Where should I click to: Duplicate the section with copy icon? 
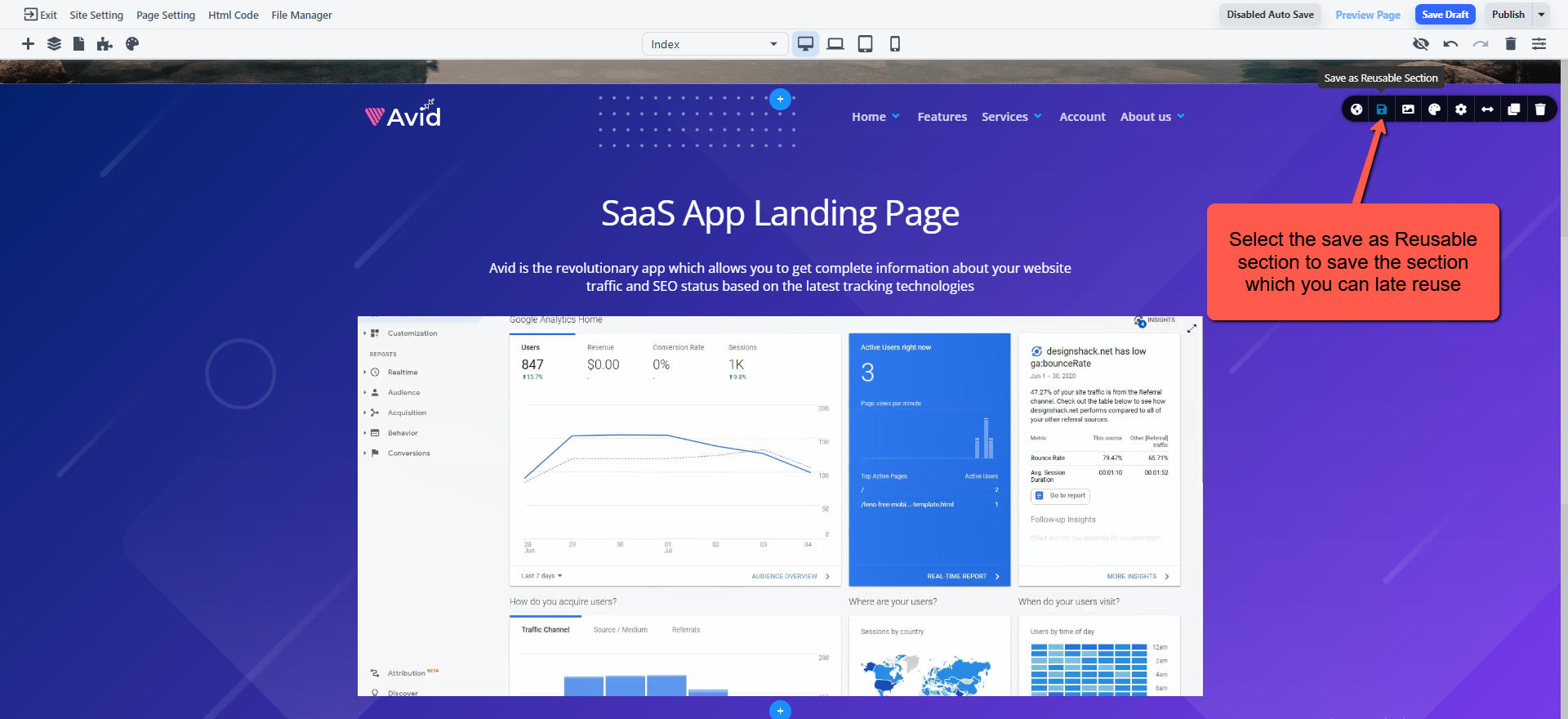[1513, 109]
